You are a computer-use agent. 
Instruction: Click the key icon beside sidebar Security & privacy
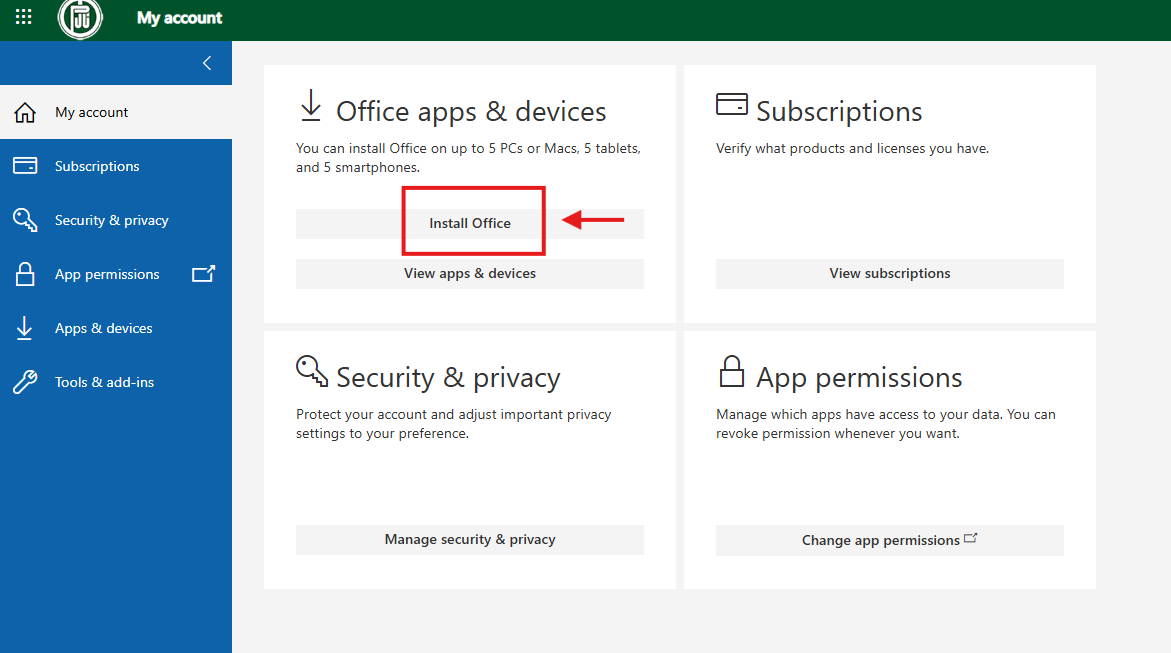click(25, 220)
